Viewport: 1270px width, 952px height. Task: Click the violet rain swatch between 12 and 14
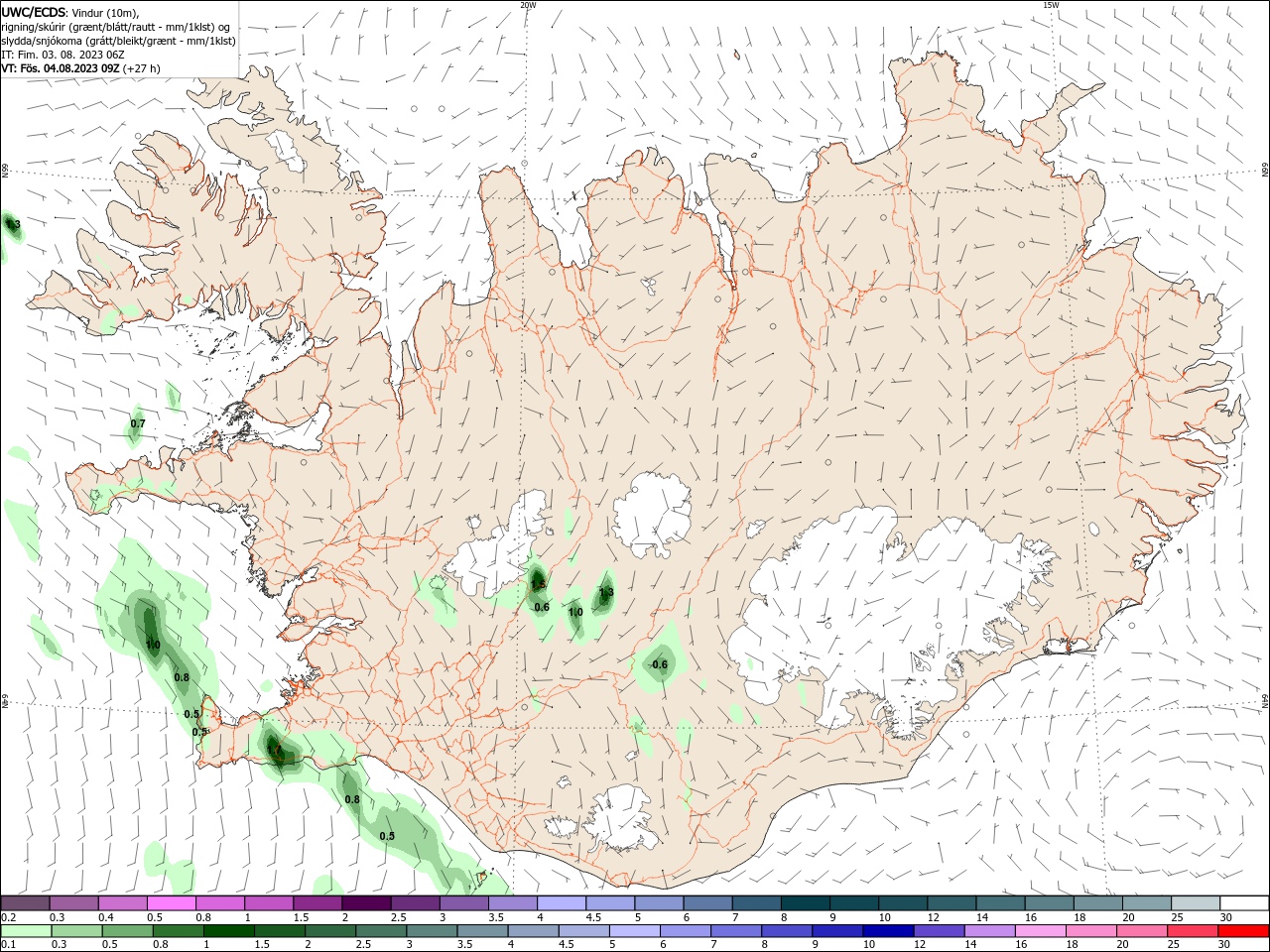(x=938, y=931)
